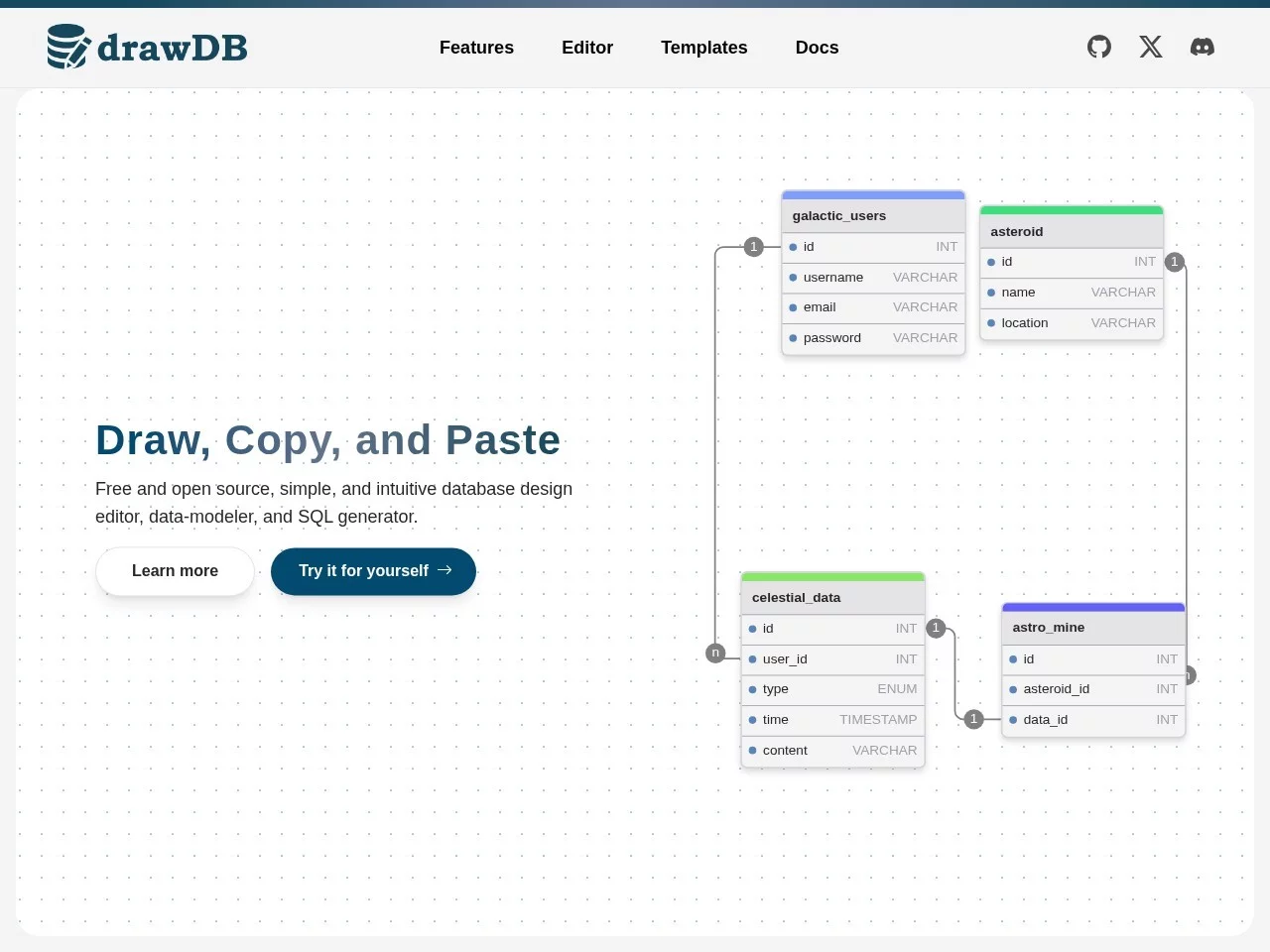The width and height of the screenshot is (1270, 952).
Task: Click the location VARCHAR row in asteroid table
Action: click(1072, 322)
